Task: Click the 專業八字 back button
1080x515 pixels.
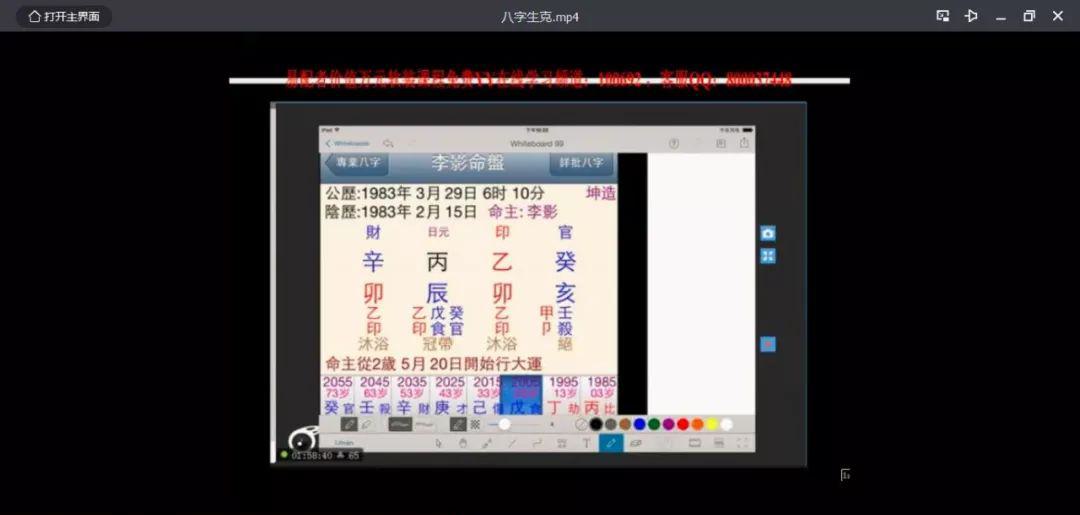Action: click(357, 163)
